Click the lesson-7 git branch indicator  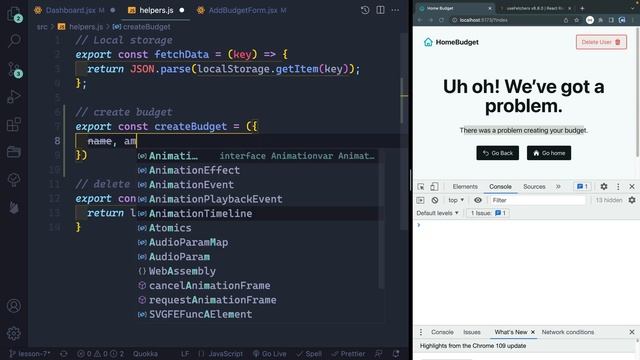point(29,354)
